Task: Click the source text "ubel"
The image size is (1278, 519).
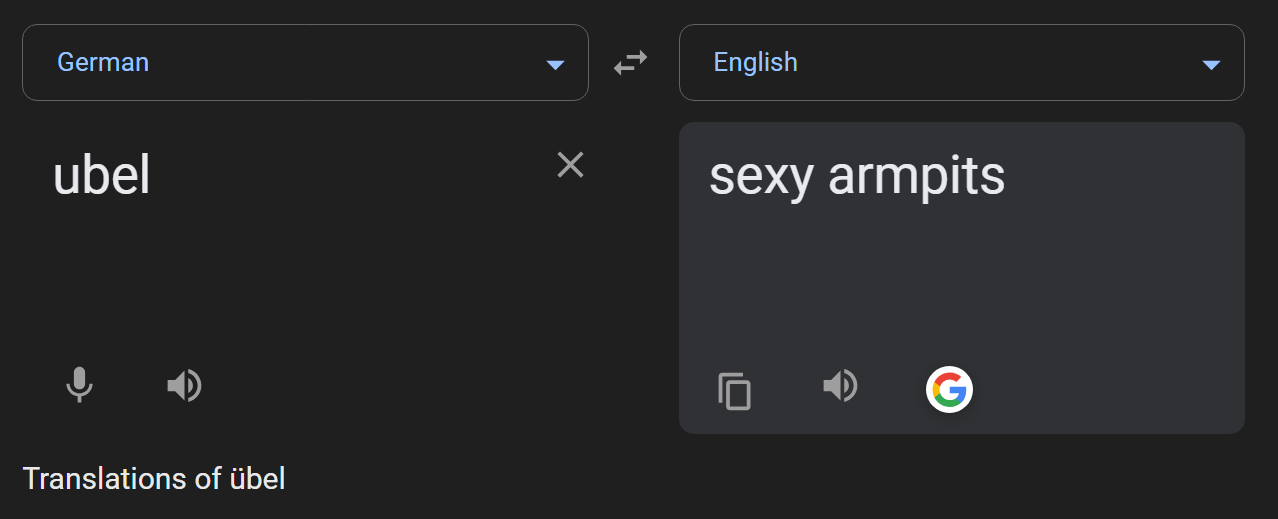Action: pos(102,176)
